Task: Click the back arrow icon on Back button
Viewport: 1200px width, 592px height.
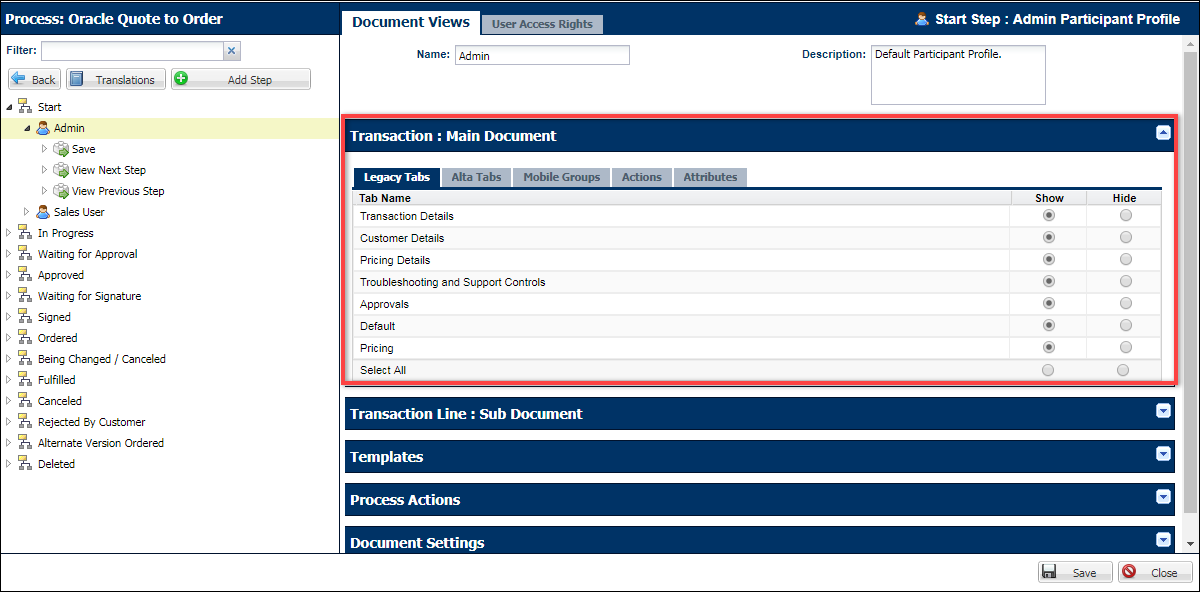Action: 19,79
